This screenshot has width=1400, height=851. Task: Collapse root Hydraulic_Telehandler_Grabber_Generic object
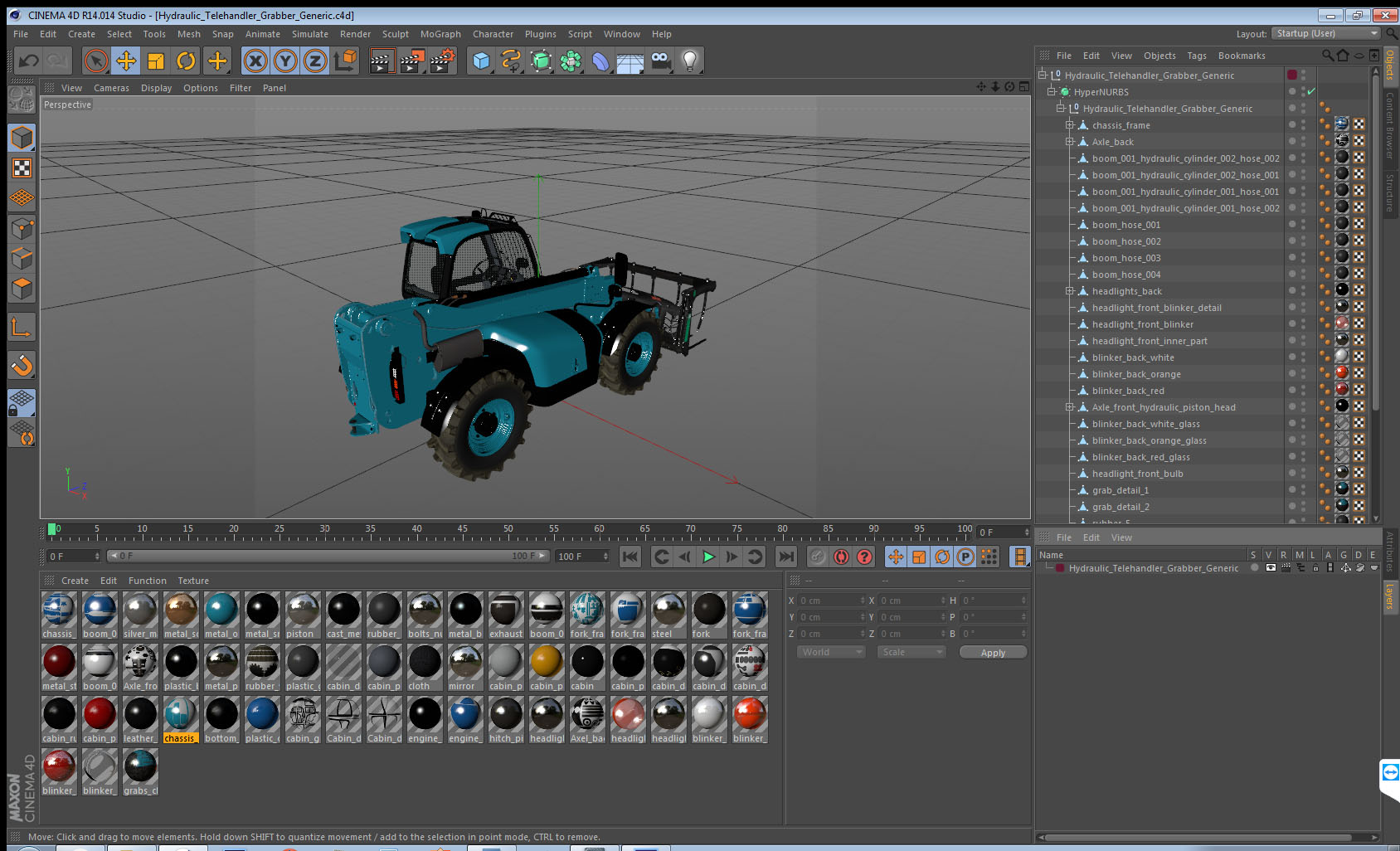1042,75
